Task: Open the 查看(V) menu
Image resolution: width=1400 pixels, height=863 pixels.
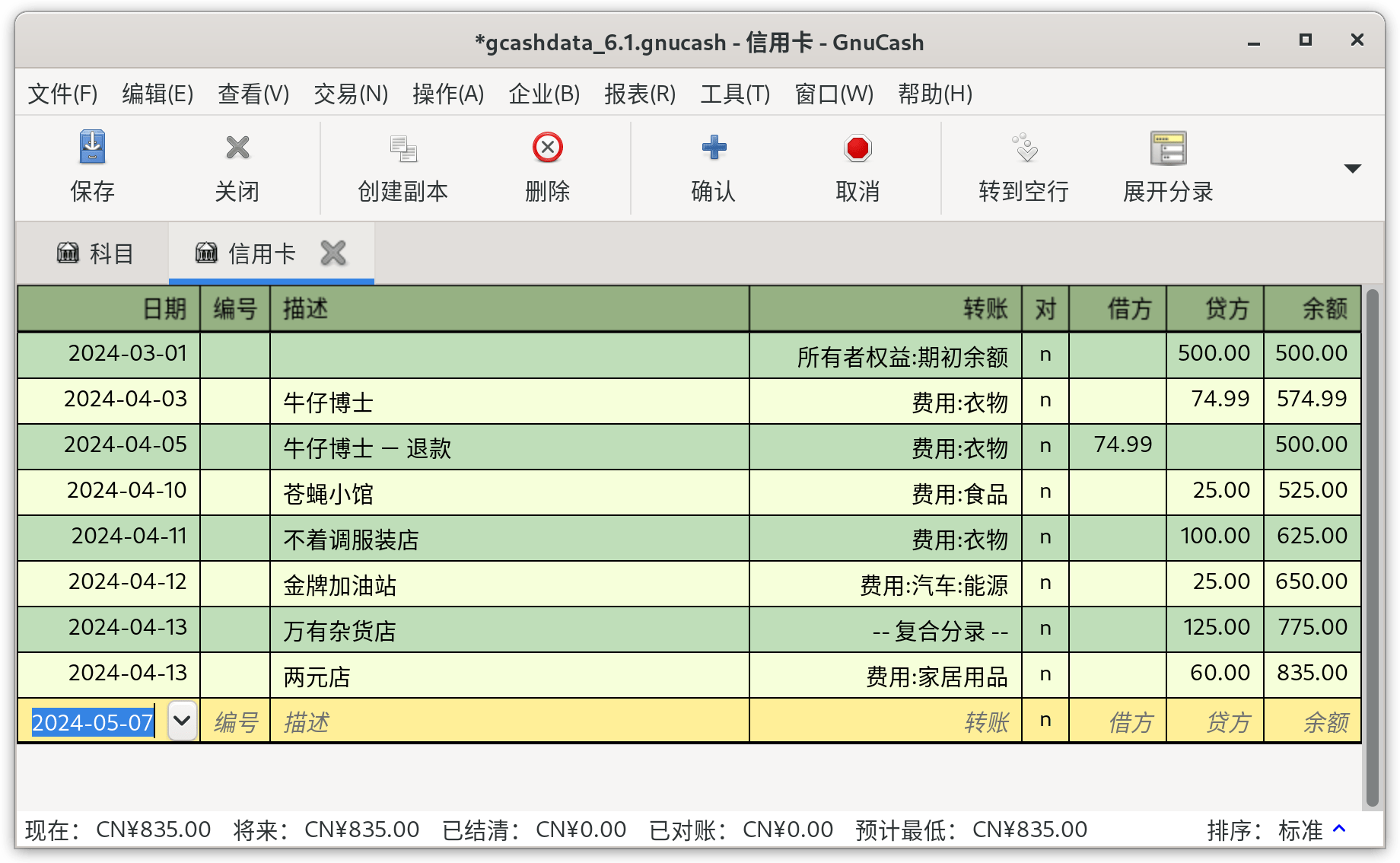Action: pyautogui.click(x=253, y=94)
